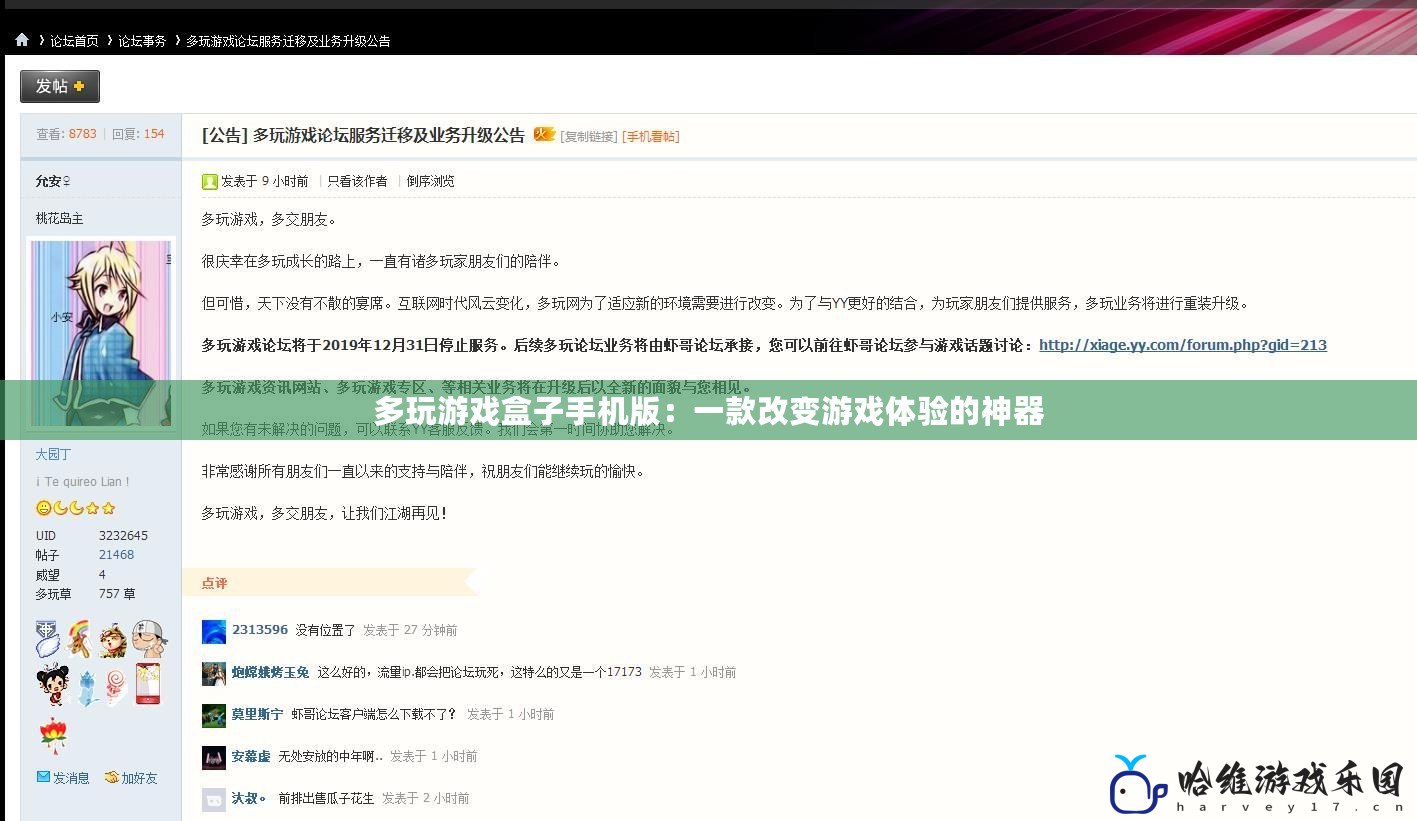Image resolution: width=1417 pixels, height=821 pixels.
Task: Select 只看该作者 filter link
Action: (358, 181)
